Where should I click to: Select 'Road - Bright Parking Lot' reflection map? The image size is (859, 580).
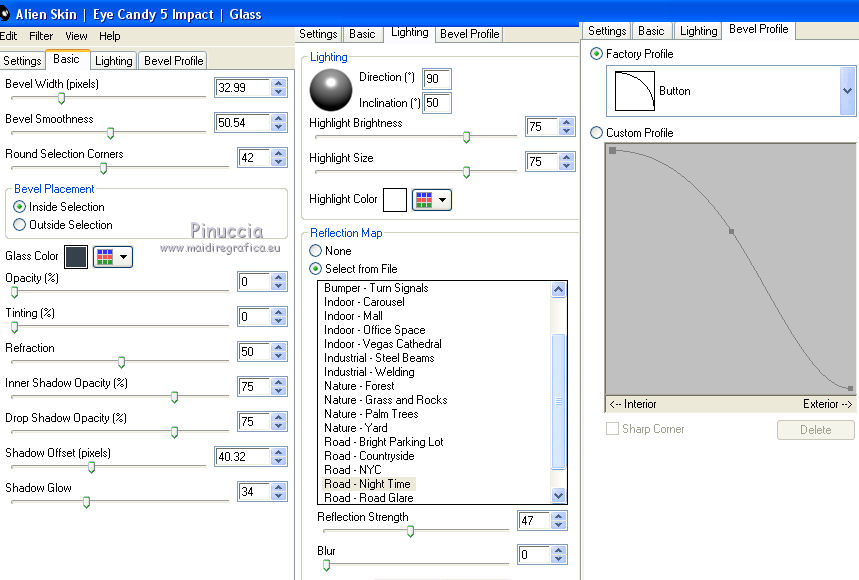pos(383,442)
